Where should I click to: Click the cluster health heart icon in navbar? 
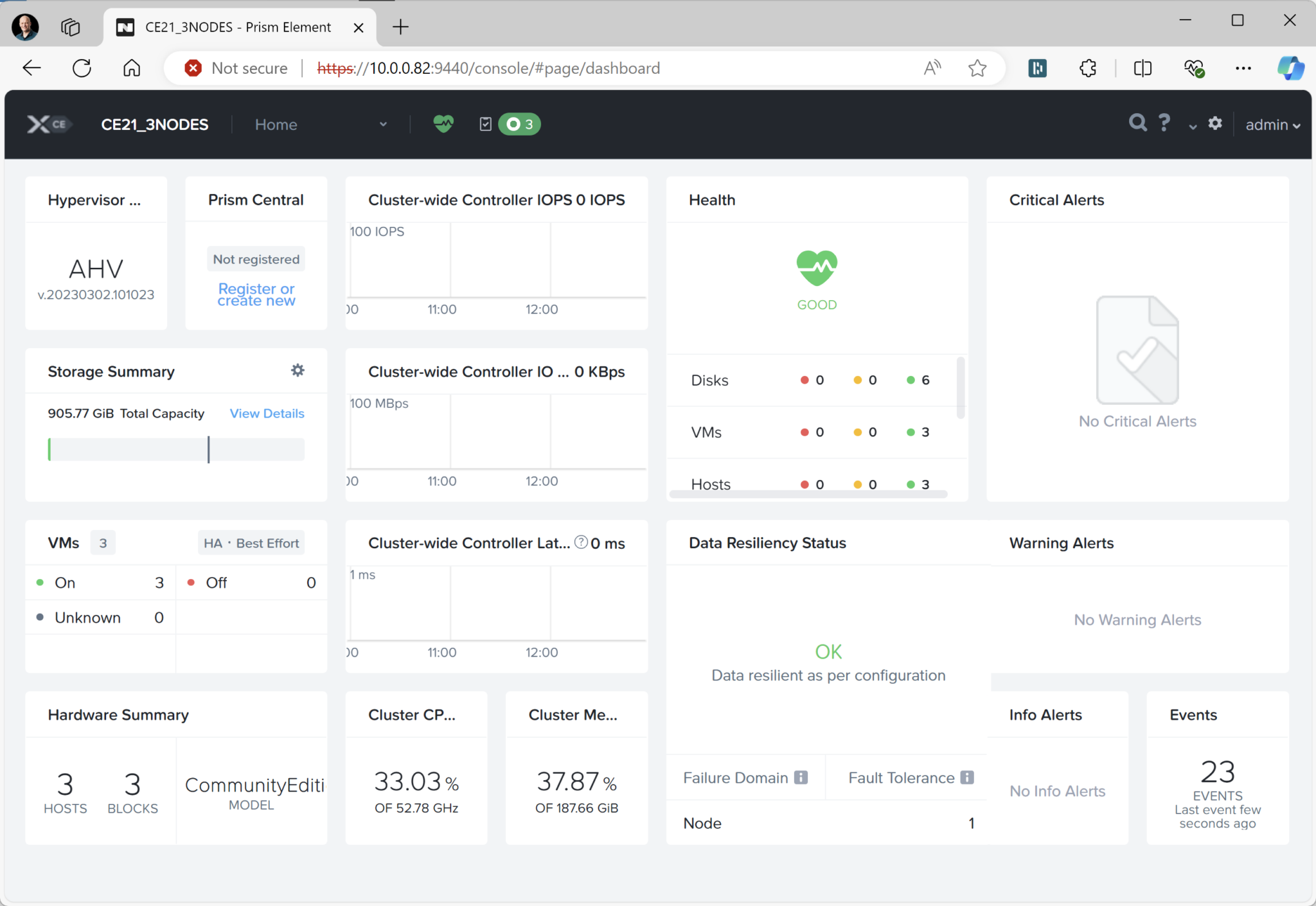coord(443,123)
